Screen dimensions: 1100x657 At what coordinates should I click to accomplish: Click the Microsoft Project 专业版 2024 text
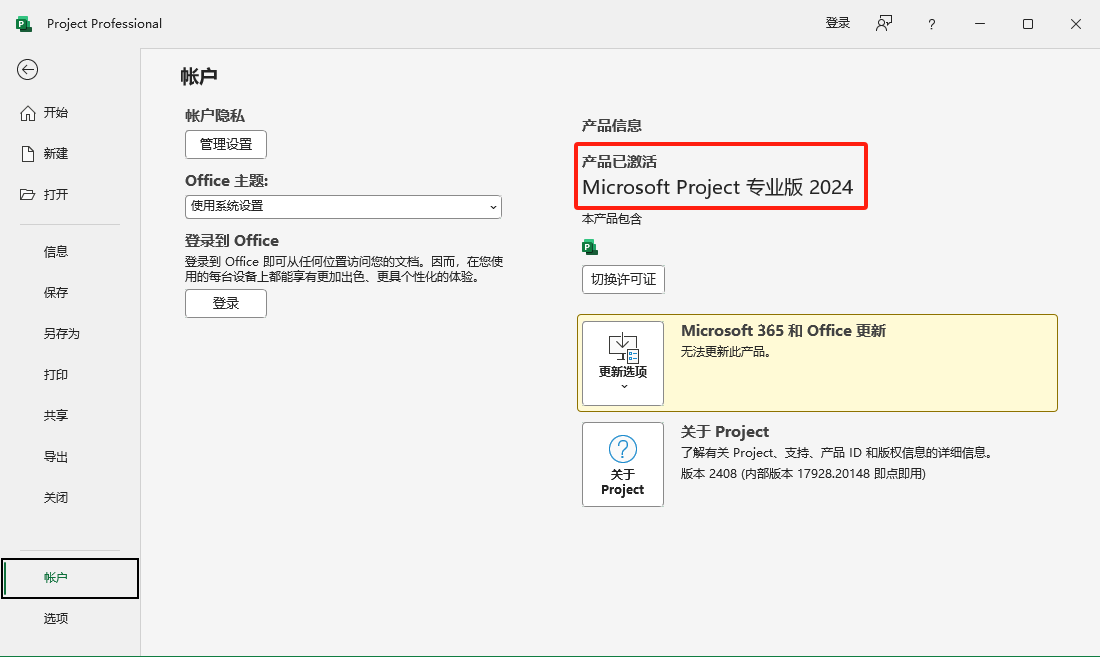(x=718, y=187)
